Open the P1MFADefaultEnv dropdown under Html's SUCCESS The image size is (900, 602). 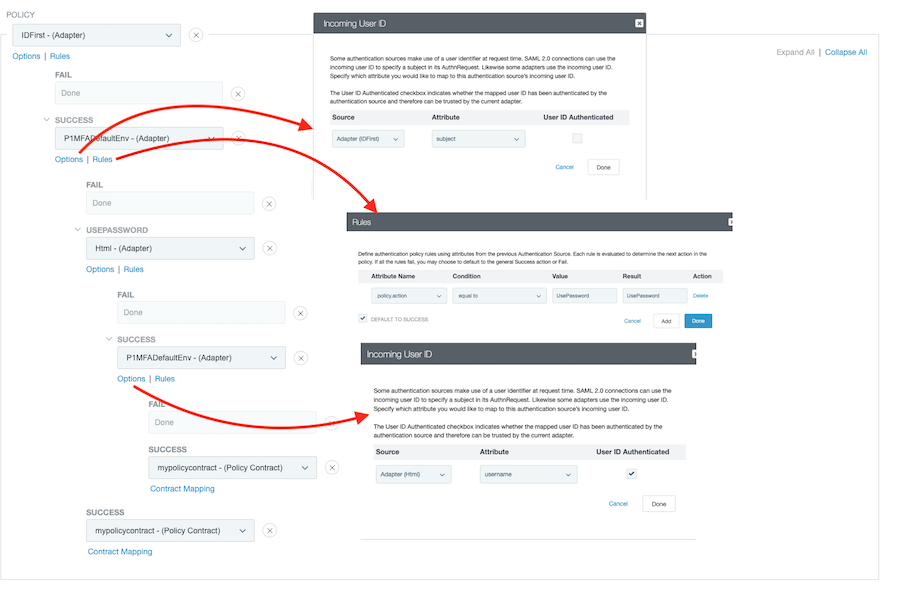tap(201, 358)
